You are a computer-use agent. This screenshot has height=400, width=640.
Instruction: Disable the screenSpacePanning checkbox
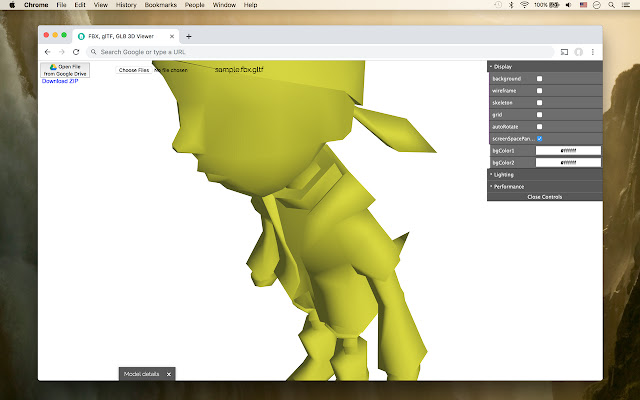tap(540, 139)
